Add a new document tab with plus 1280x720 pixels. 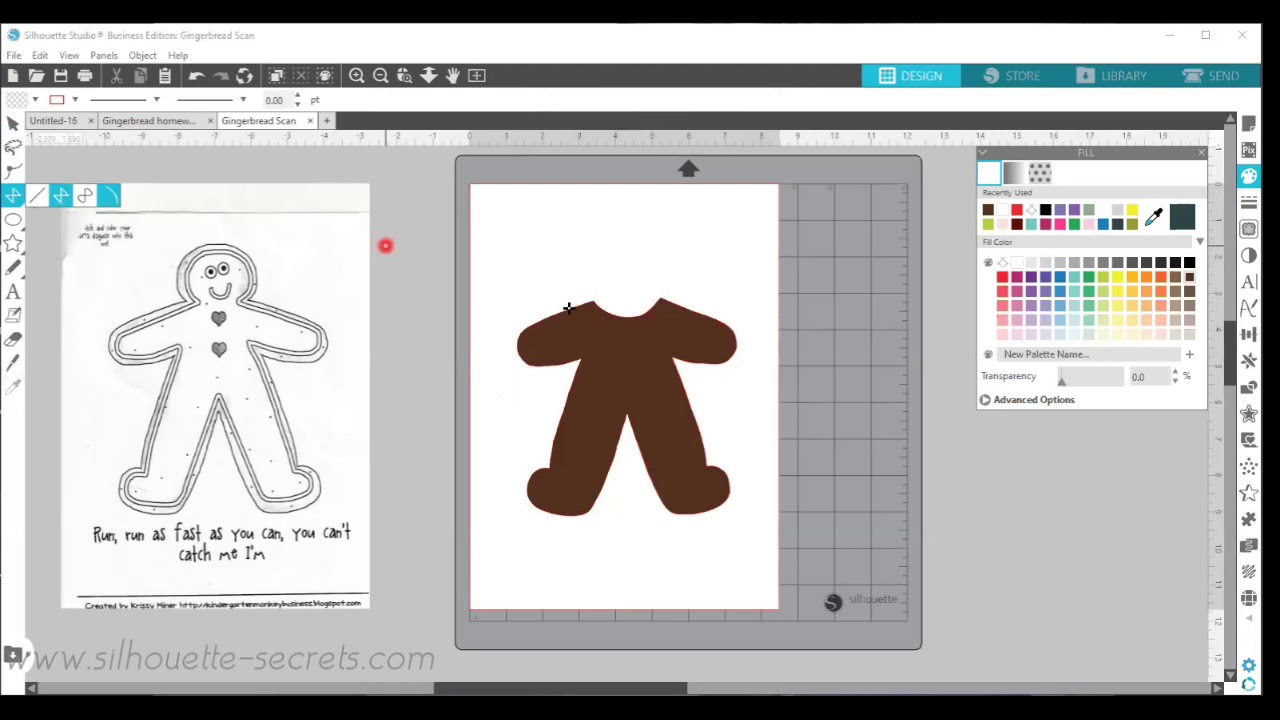coord(327,121)
